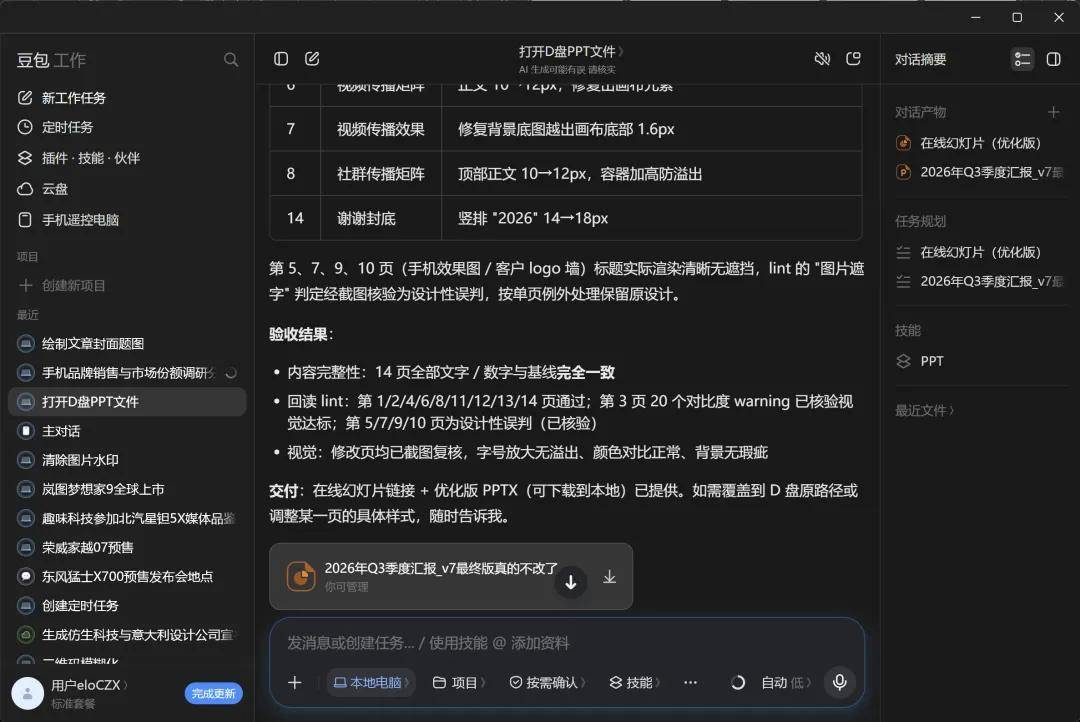
Task: Open the 主对话 conversation
Action: [x=127, y=431]
